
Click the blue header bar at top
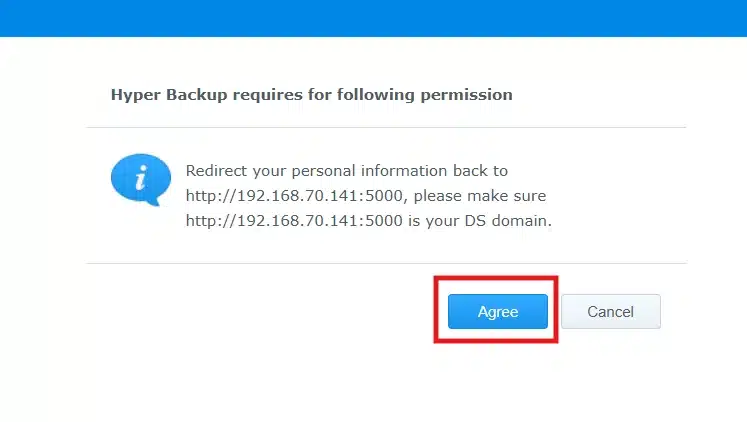click(373, 18)
